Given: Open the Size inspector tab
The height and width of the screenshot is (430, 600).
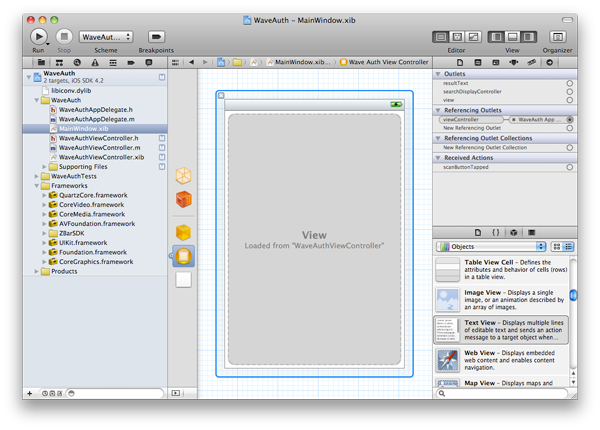Looking at the screenshot, I should click(532, 62).
